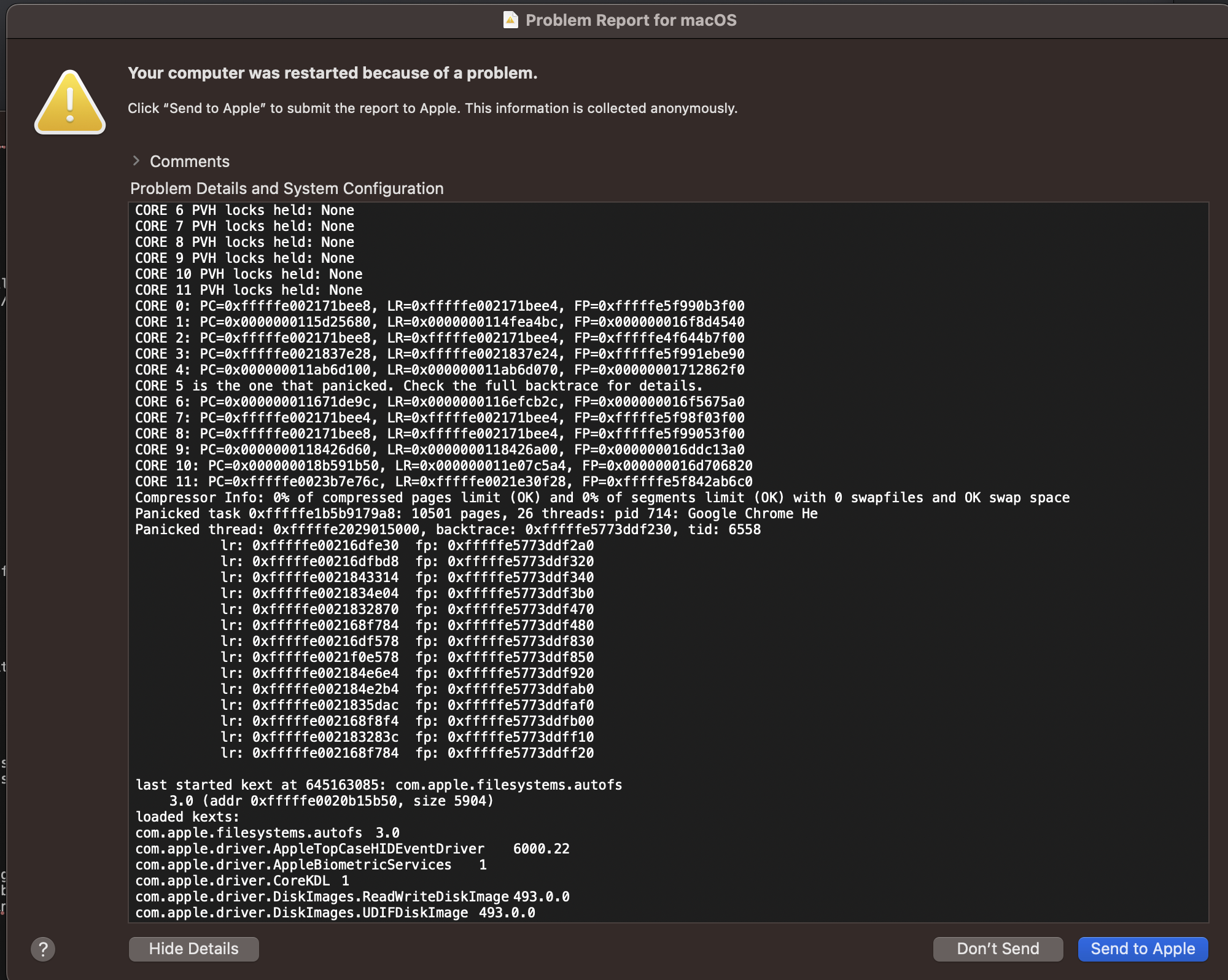Click the yellow warning triangle icon
Image resolution: width=1228 pixels, height=980 pixels.
tap(70, 103)
